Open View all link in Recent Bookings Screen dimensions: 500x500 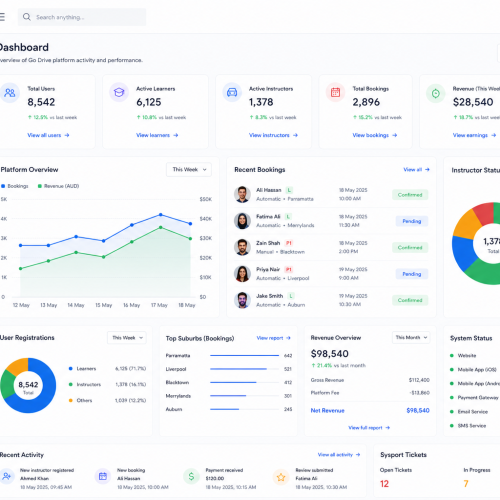coord(416,169)
